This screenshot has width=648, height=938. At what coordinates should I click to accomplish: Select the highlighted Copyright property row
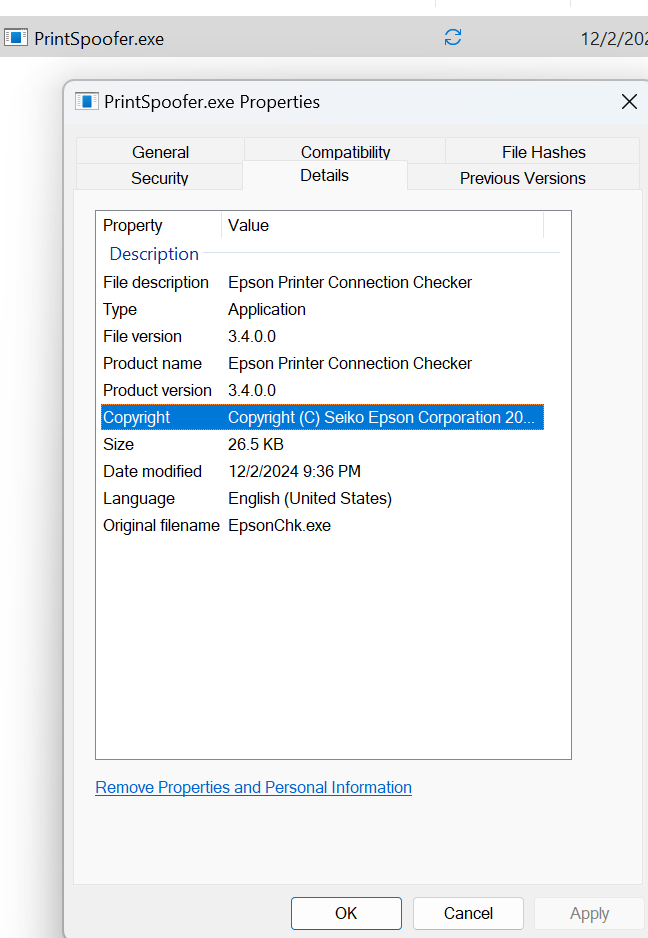(x=137, y=418)
